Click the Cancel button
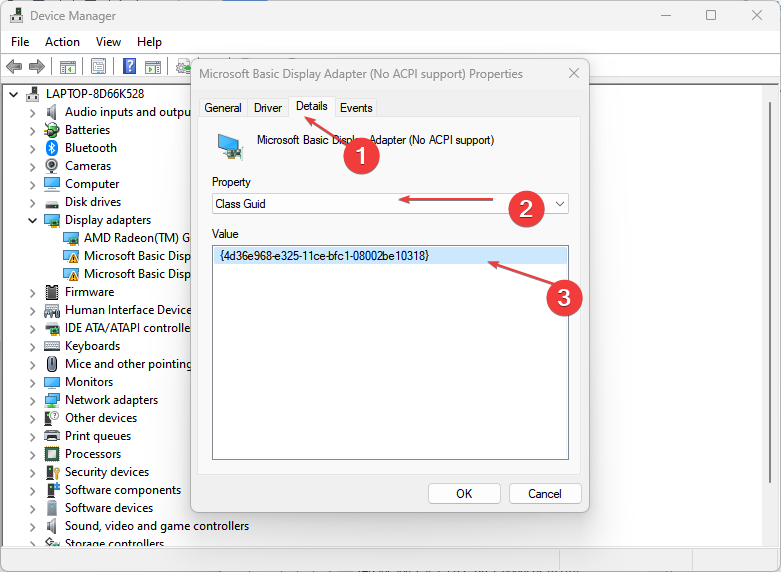Viewport: 781px width, 572px height. coord(545,494)
